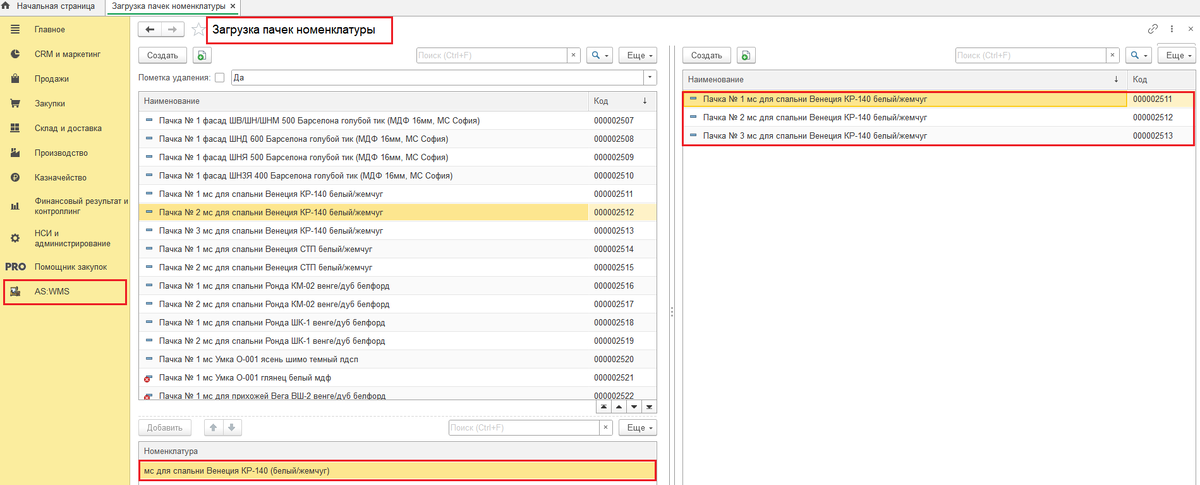Clear the right panel search field
Viewport: 1200px width, 485px height.
tap(1114, 55)
